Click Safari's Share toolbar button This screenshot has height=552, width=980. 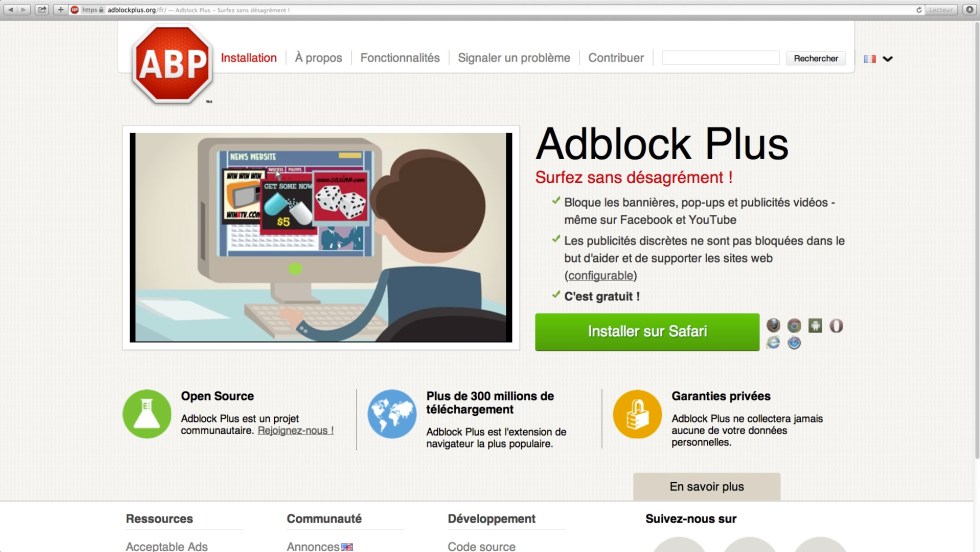(x=42, y=9)
